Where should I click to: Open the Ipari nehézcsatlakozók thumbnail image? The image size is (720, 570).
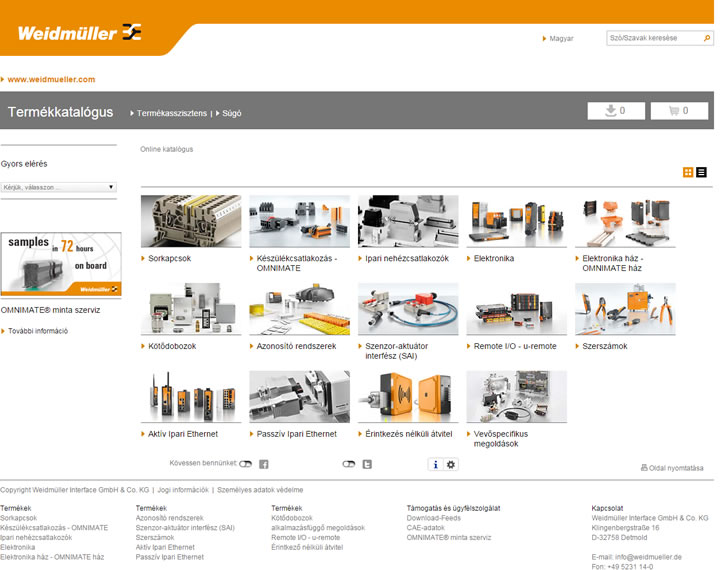tap(408, 221)
